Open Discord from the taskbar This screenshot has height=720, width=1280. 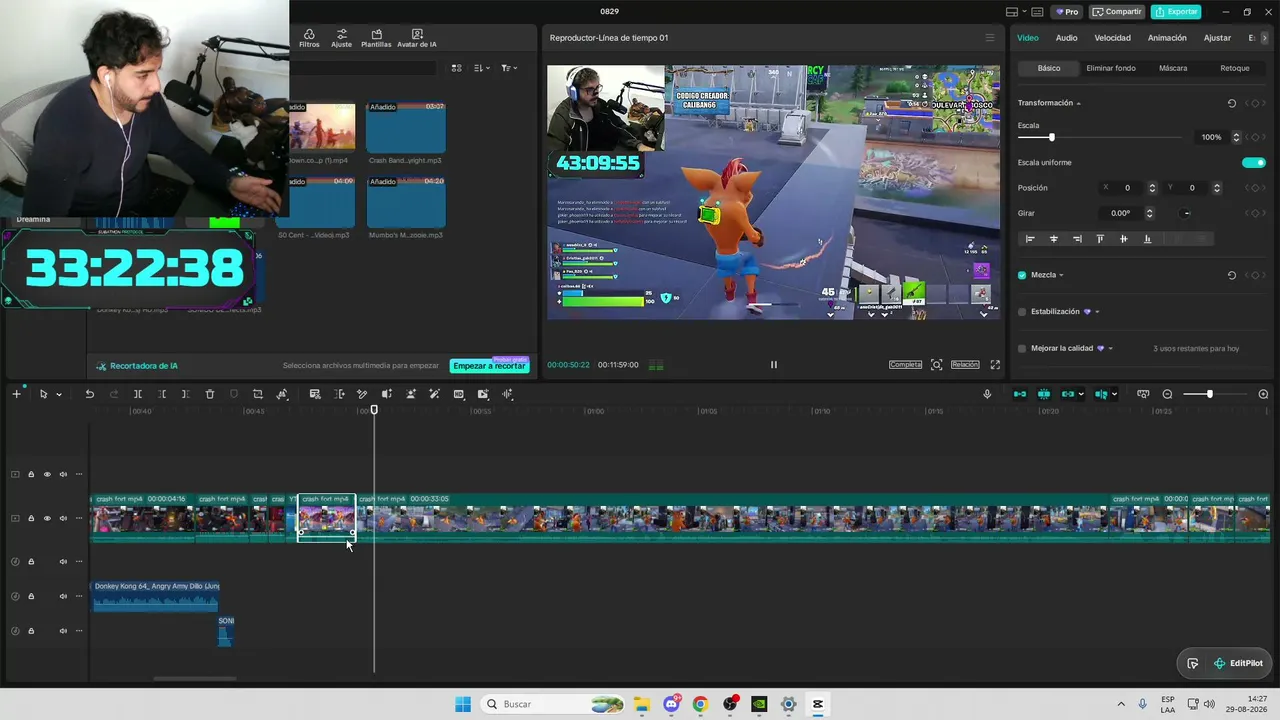671,704
